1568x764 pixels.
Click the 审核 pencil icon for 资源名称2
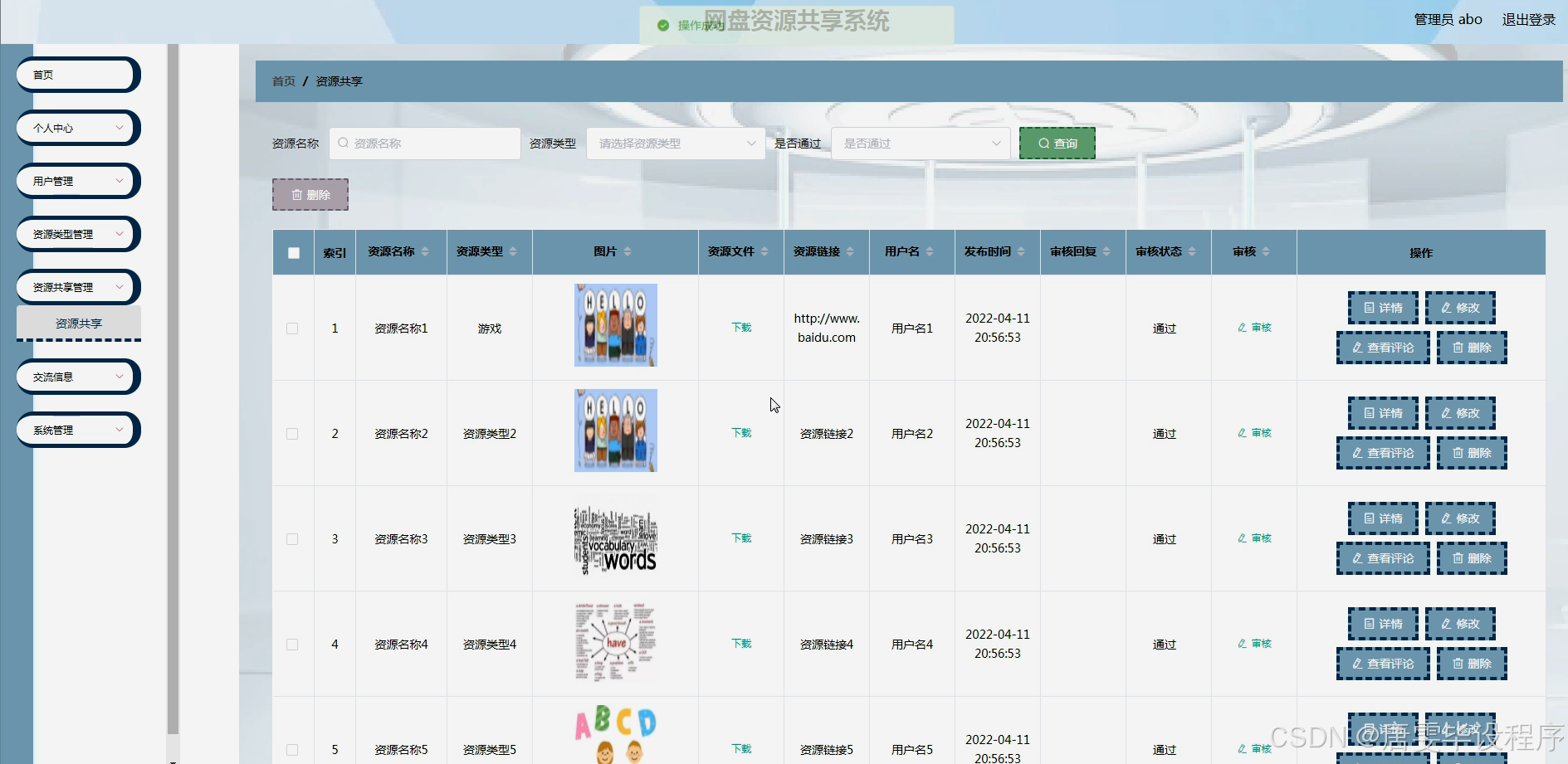click(1242, 433)
